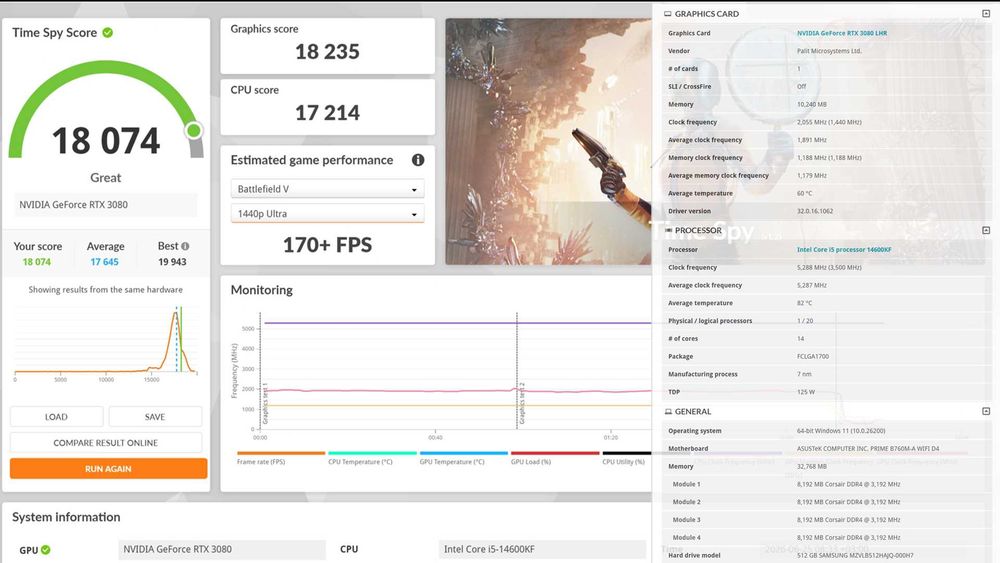The width and height of the screenshot is (1000, 563).
Task: Toggle Frame rate (FPS) chart legend
Action: pos(281,458)
